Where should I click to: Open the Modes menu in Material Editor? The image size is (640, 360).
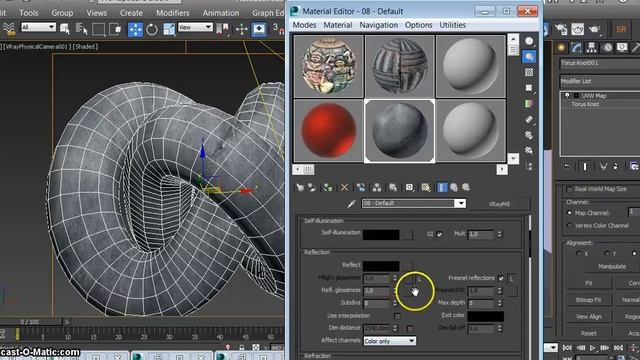coord(304,25)
